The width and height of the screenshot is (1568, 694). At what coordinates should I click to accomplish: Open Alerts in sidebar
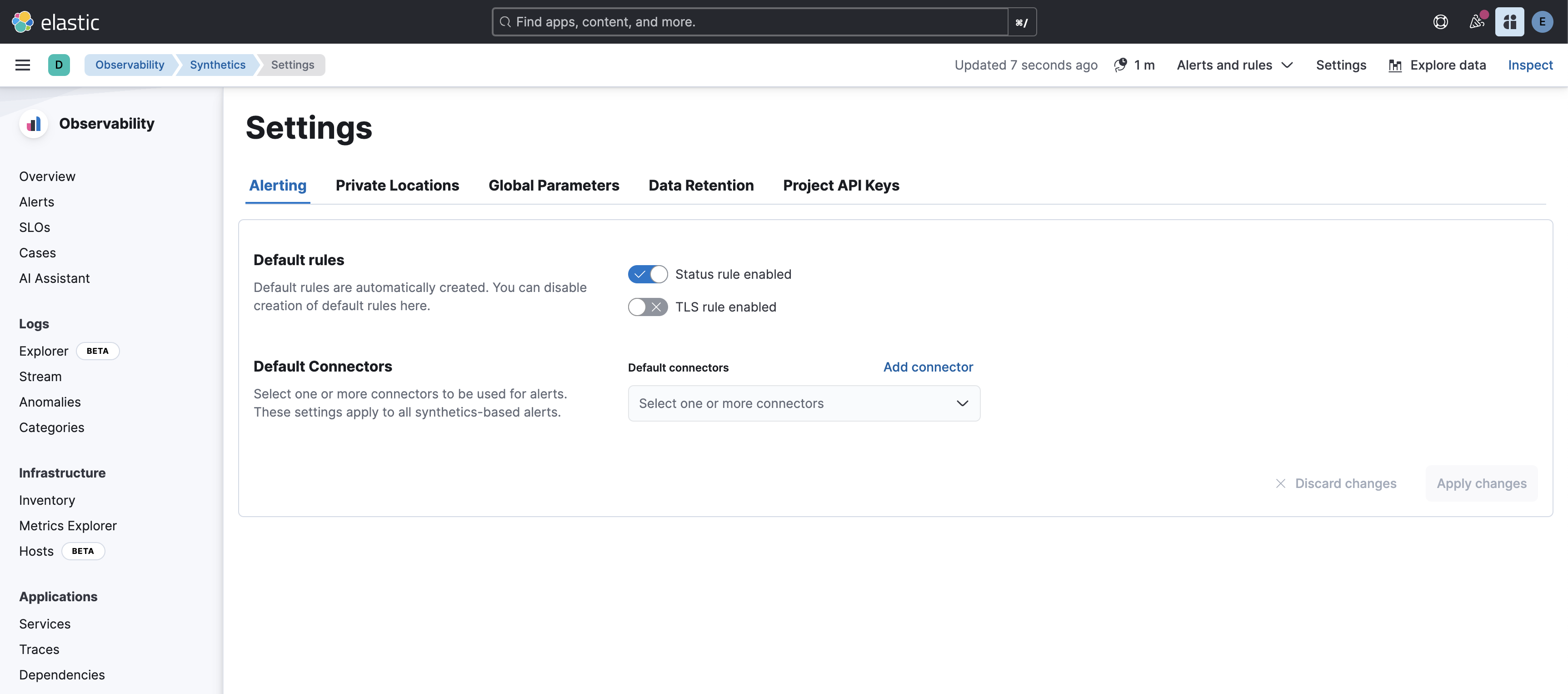[x=36, y=201]
